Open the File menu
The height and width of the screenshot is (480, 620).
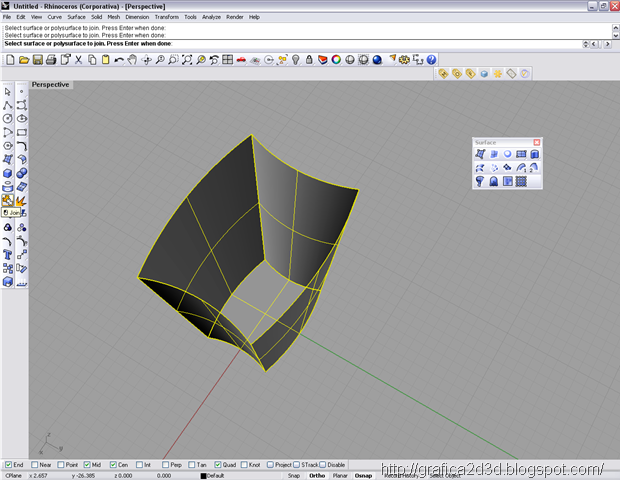(7, 17)
